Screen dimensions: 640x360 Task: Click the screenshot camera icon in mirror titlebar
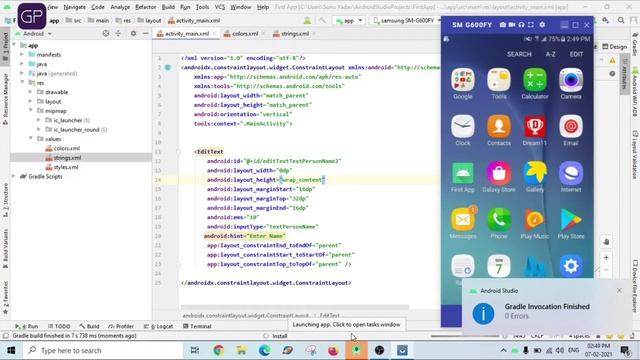pos(502,25)
